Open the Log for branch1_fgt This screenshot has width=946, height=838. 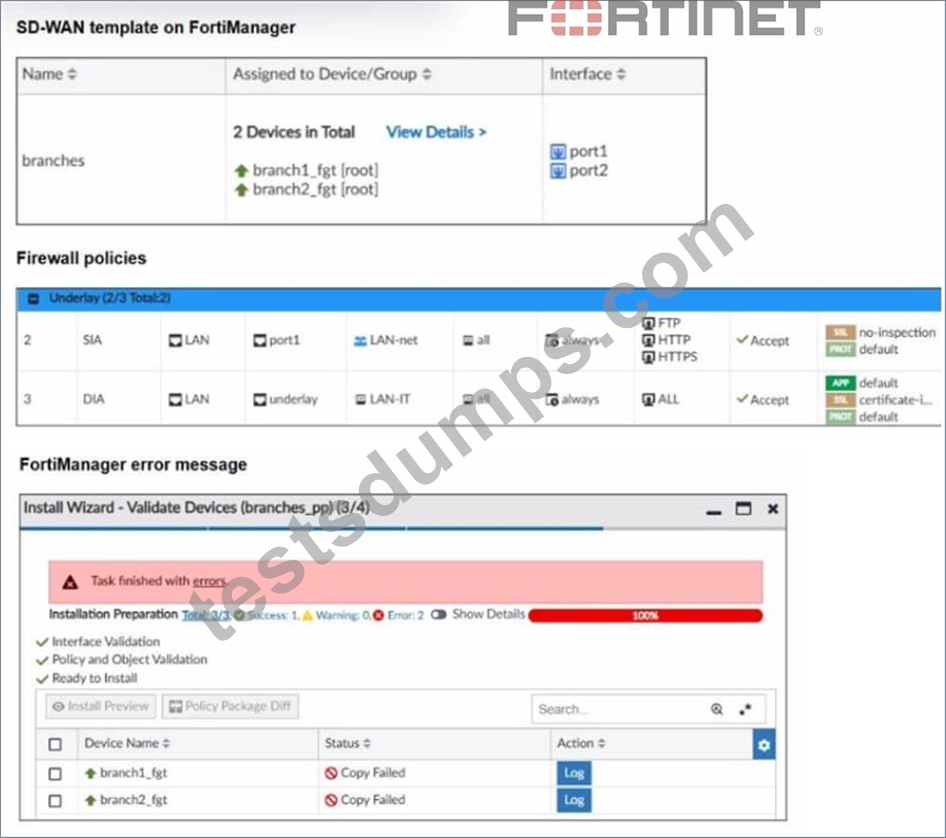point(574,773)
